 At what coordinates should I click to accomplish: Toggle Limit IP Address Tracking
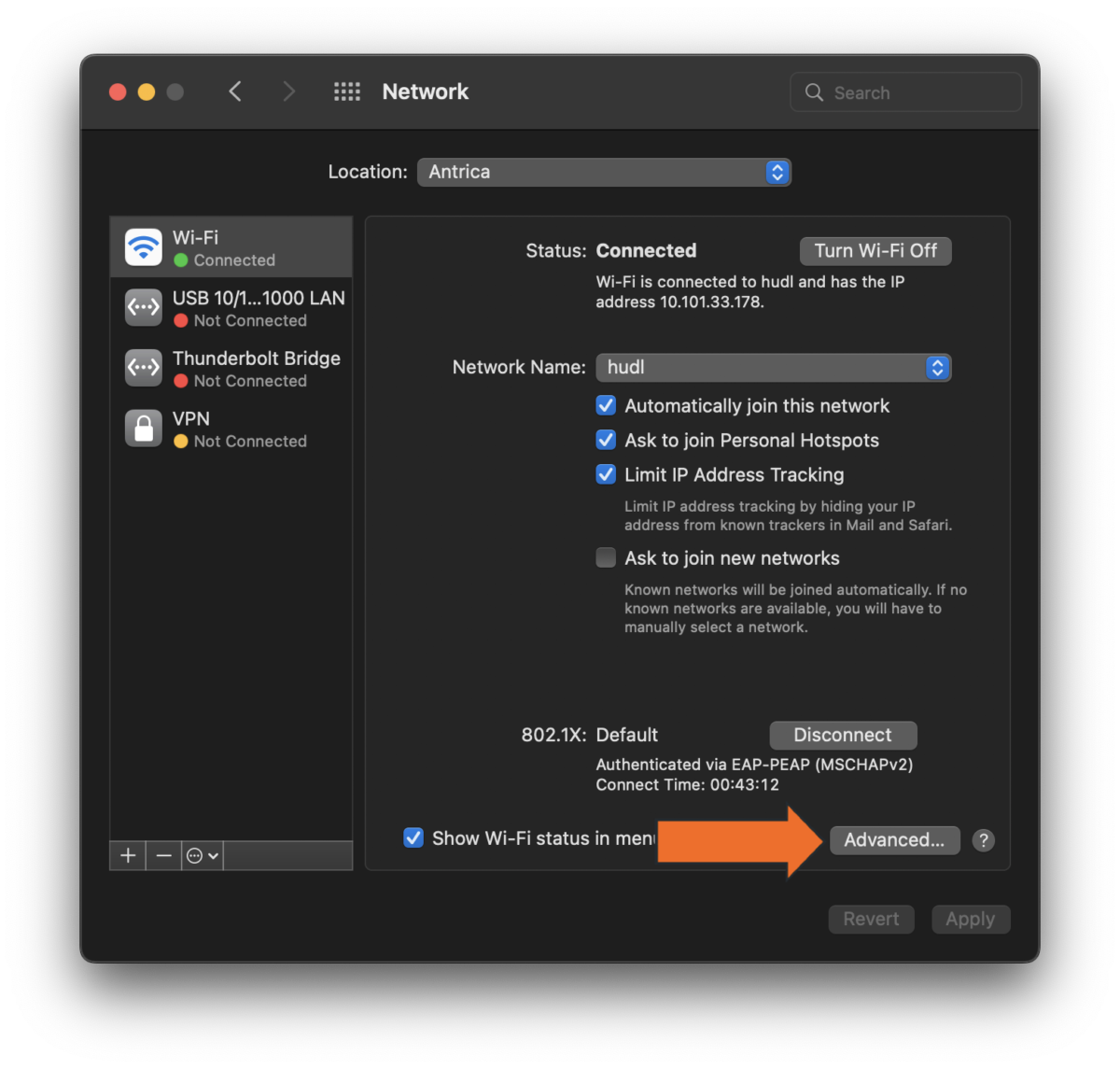pos(606,474)
